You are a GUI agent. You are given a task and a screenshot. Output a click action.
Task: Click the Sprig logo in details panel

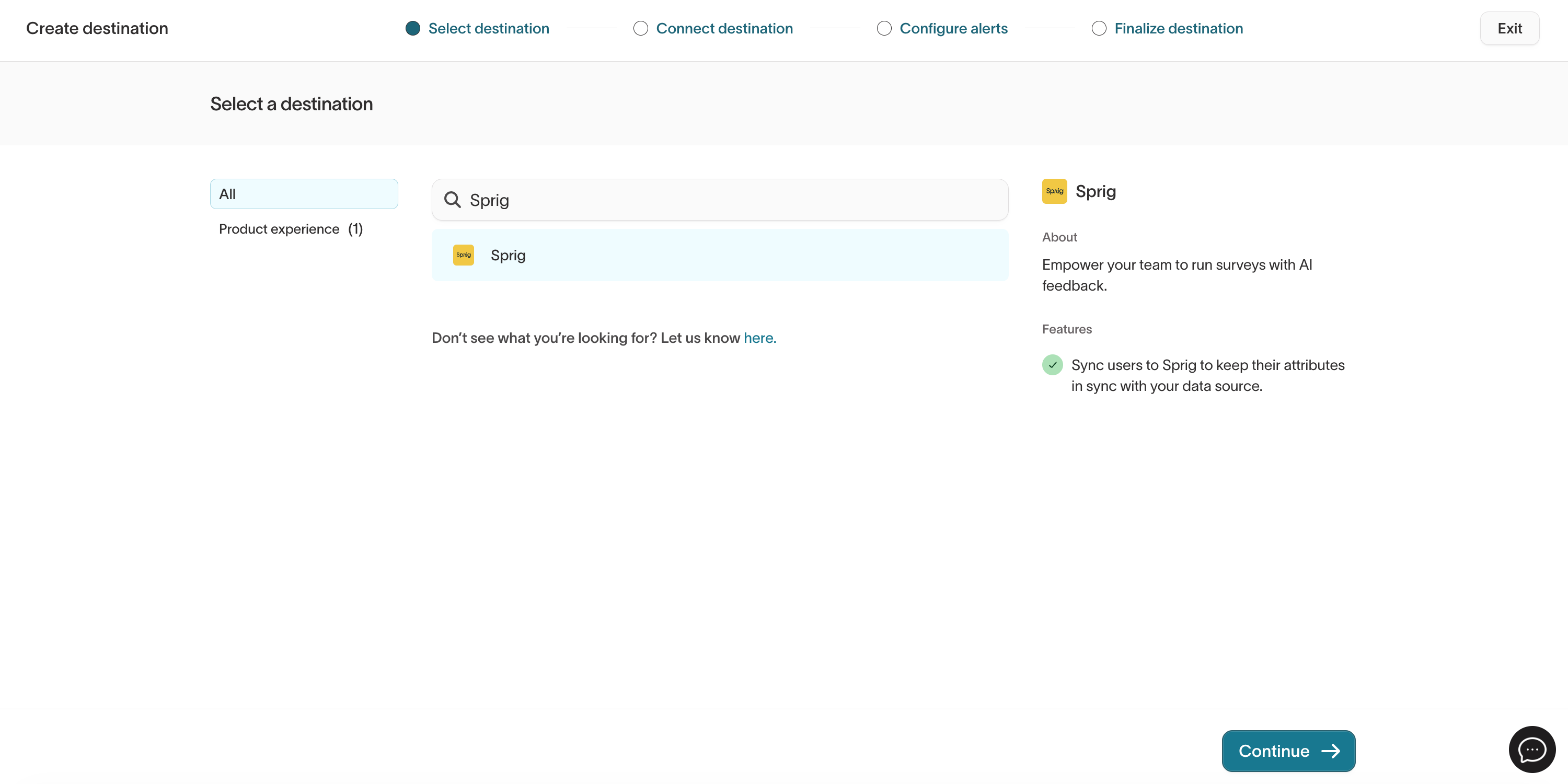tap(1054, 191)
